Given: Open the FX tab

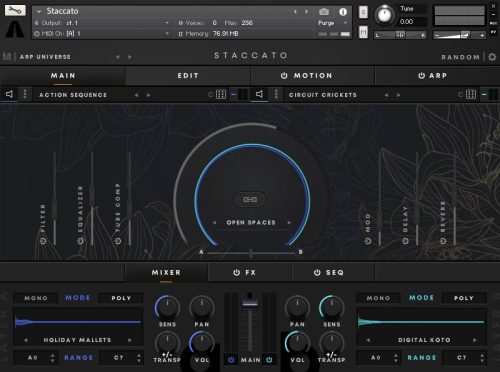Looking at the screenshot, I should click(x=245, y=273).
